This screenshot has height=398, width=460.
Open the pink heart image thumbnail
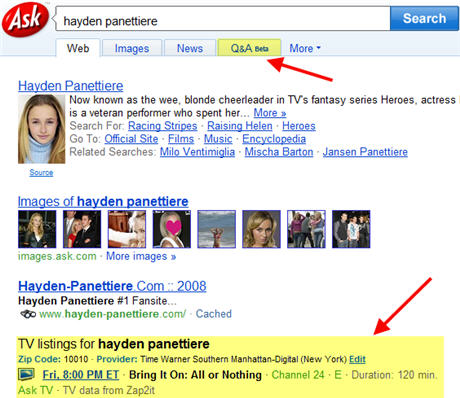click(172, 229)
